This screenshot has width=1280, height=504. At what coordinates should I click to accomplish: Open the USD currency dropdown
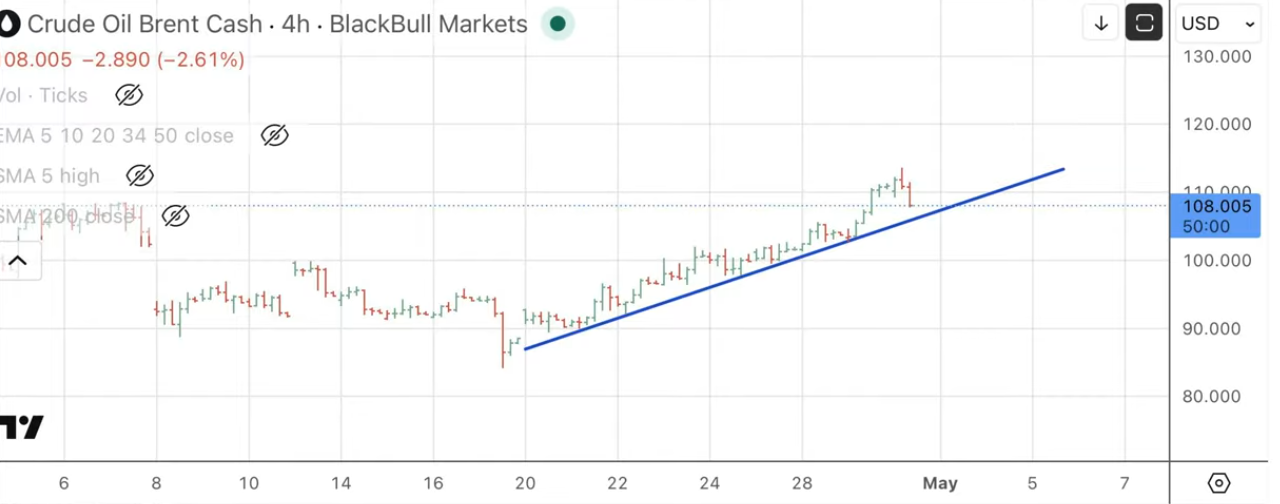[1218, 23]
